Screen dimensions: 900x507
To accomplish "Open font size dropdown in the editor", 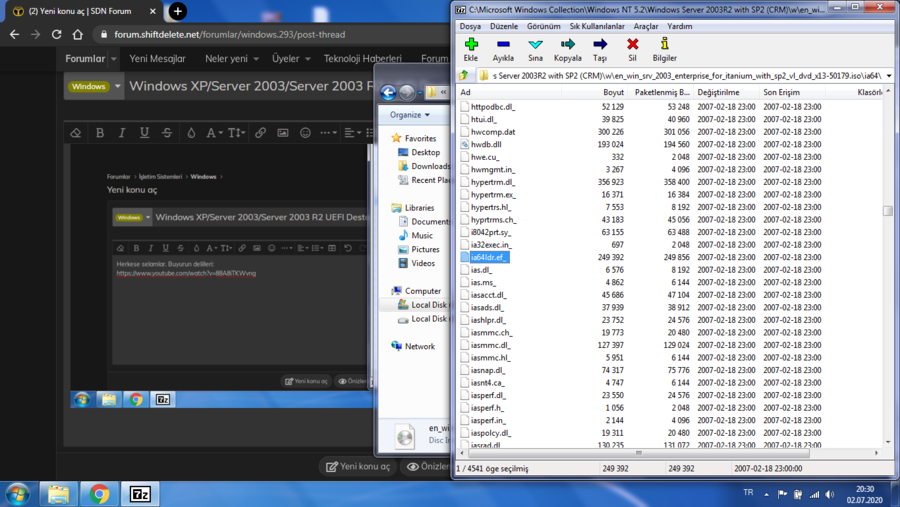I will tap(236, 133).
